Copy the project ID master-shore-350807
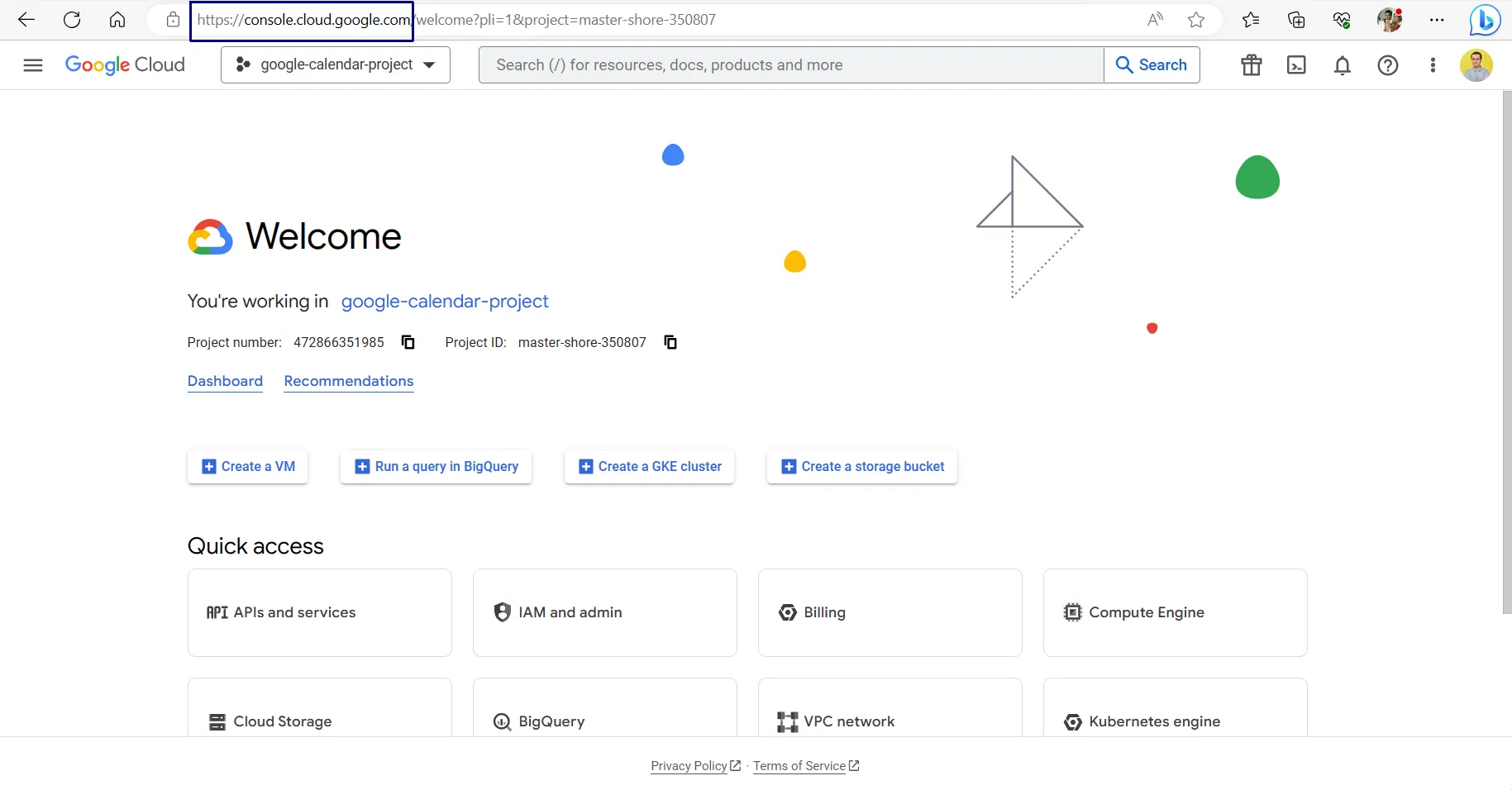Image resolution: width=1512 pixels, height=790 pixels. click(670, 342)
